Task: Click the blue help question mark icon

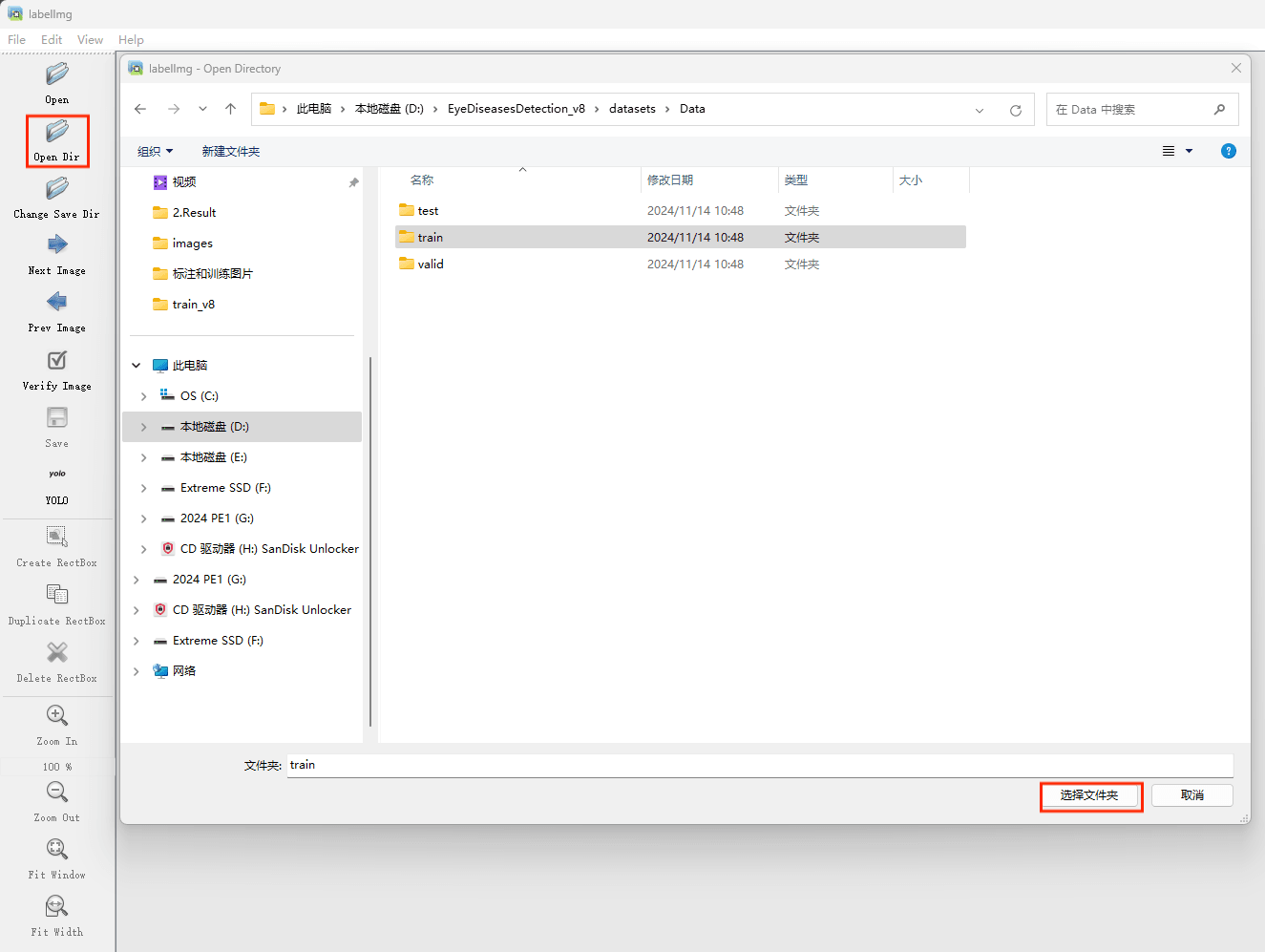Action: [1229, 151]
